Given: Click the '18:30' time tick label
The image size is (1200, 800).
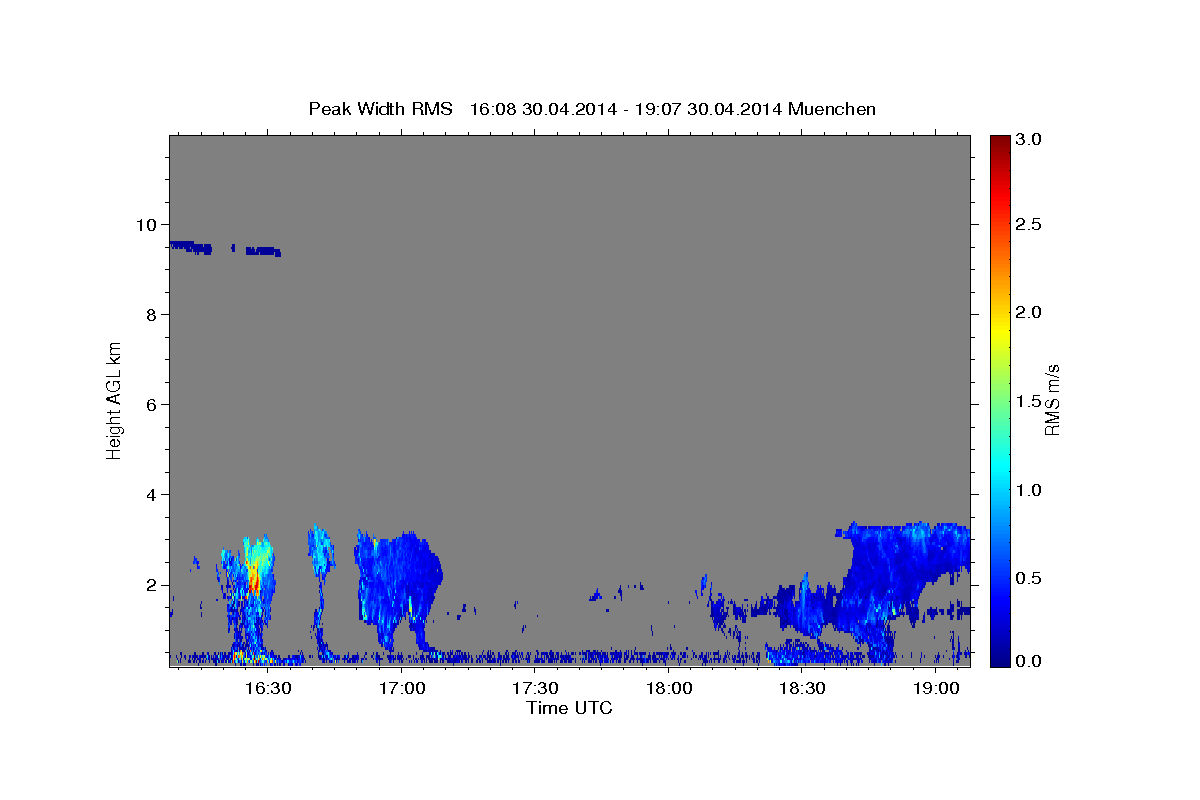Looking at the screenshot, I should (802, 688).
